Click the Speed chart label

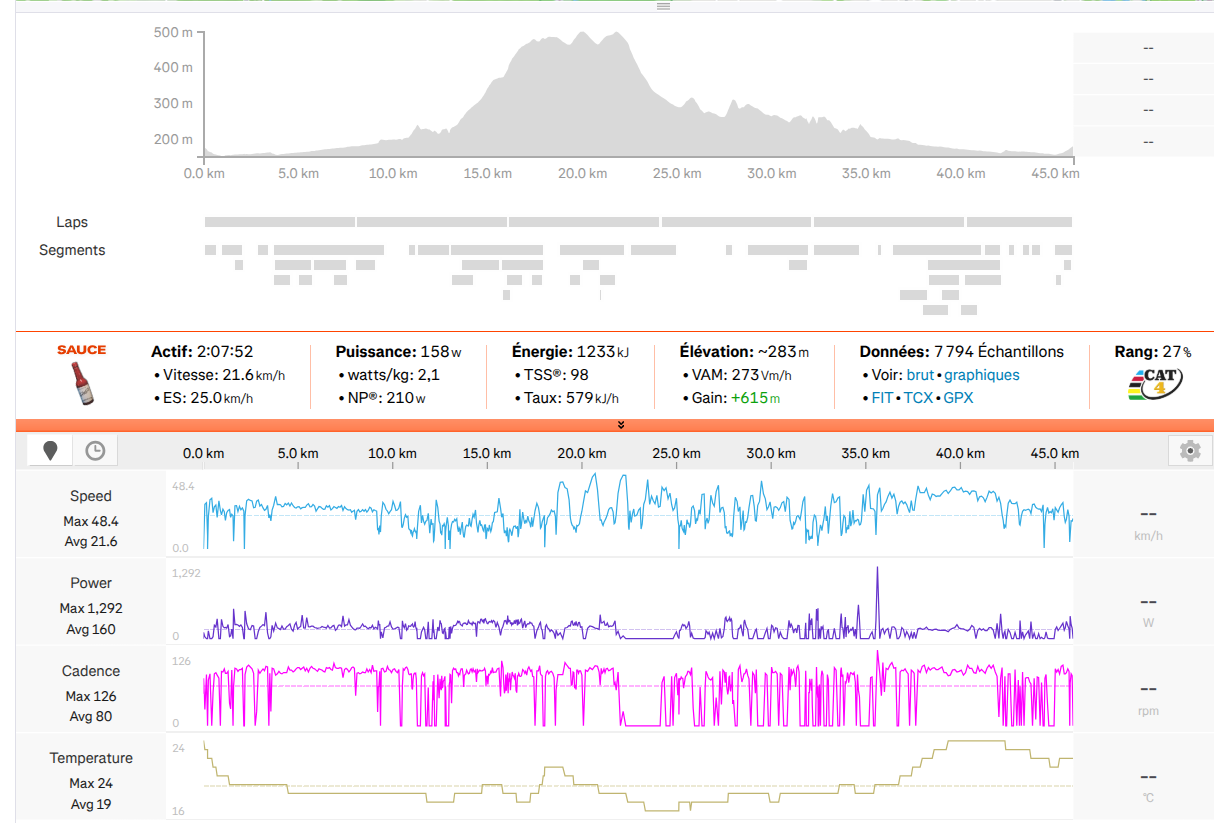click(x=91, y=496)
